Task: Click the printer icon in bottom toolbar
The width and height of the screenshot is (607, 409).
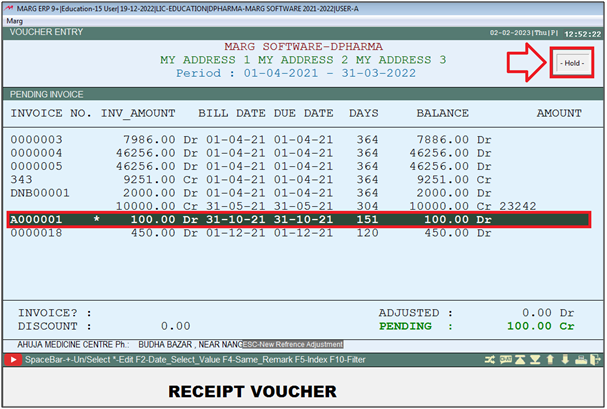Action: click(581, 360)
